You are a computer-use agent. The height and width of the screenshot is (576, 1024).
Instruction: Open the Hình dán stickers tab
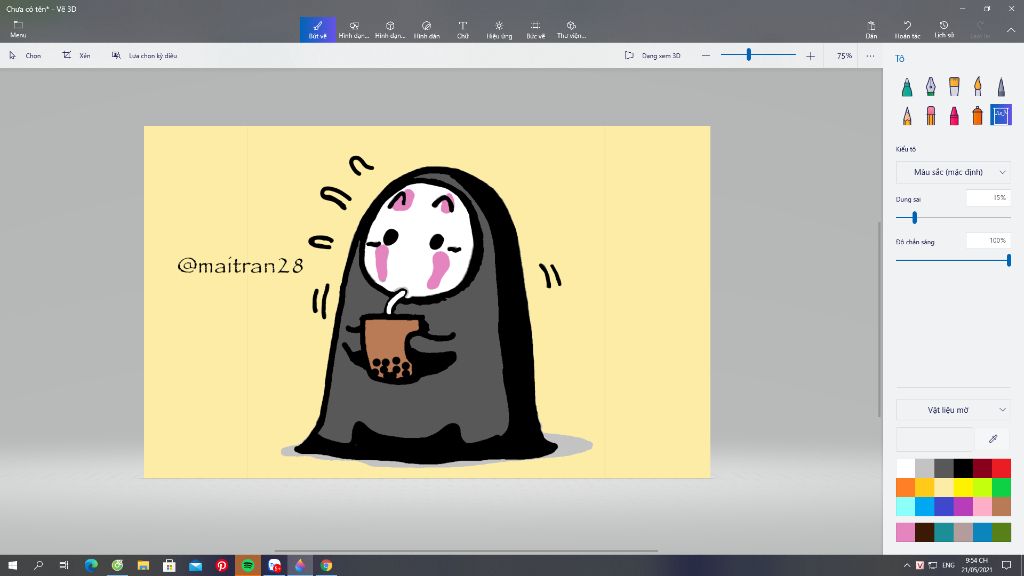tap(426, 29)
